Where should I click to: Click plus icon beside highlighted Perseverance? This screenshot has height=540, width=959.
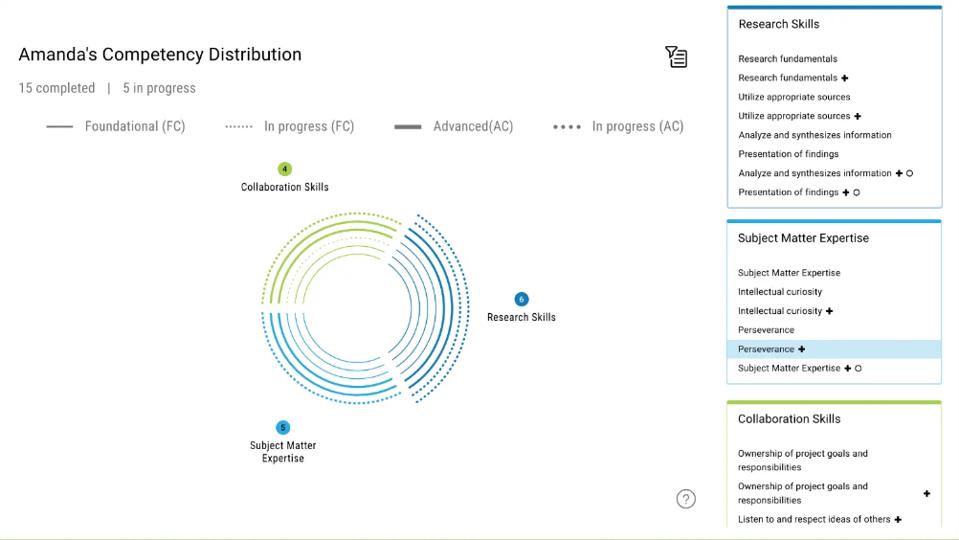coord(802,349)
